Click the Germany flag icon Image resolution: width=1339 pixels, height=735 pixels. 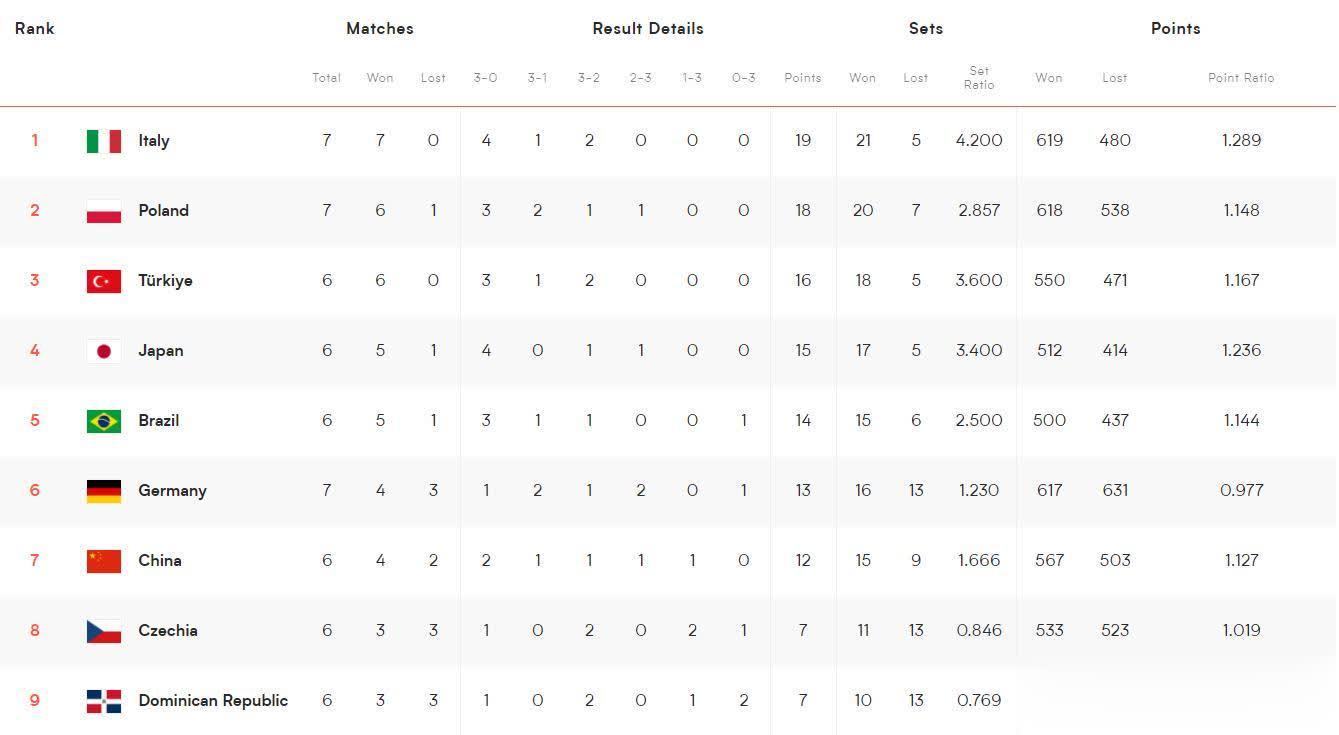coord(104,491)
